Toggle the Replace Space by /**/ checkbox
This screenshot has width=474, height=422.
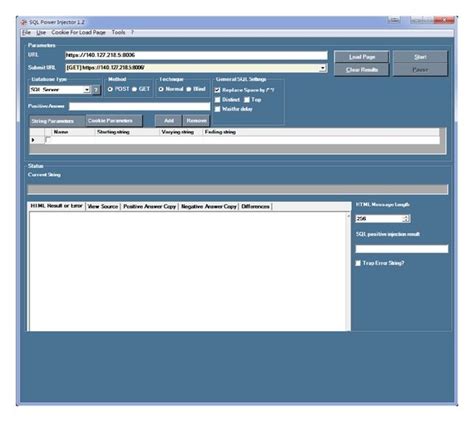(x=217, y=90)
